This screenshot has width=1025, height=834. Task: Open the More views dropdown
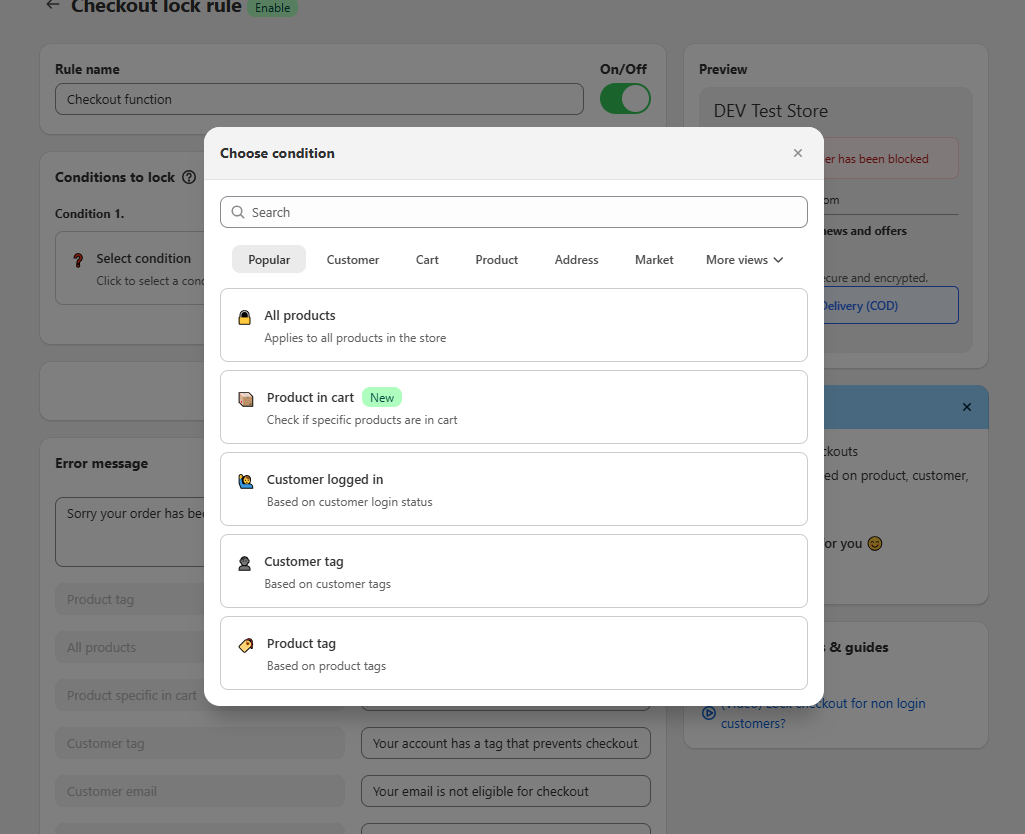coord(743,259)
